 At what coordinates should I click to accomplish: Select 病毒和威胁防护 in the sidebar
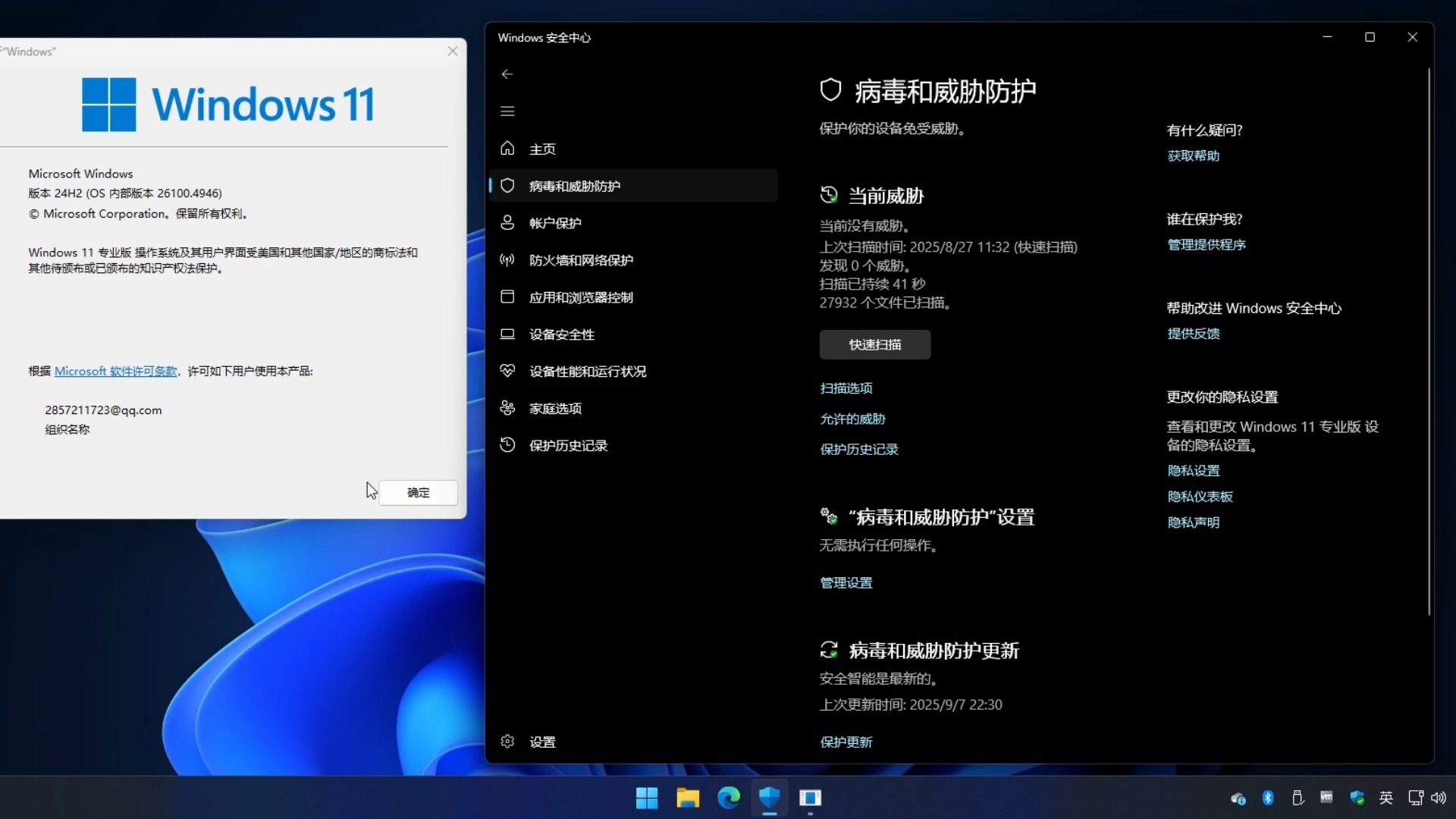click(x=633, y=186)
